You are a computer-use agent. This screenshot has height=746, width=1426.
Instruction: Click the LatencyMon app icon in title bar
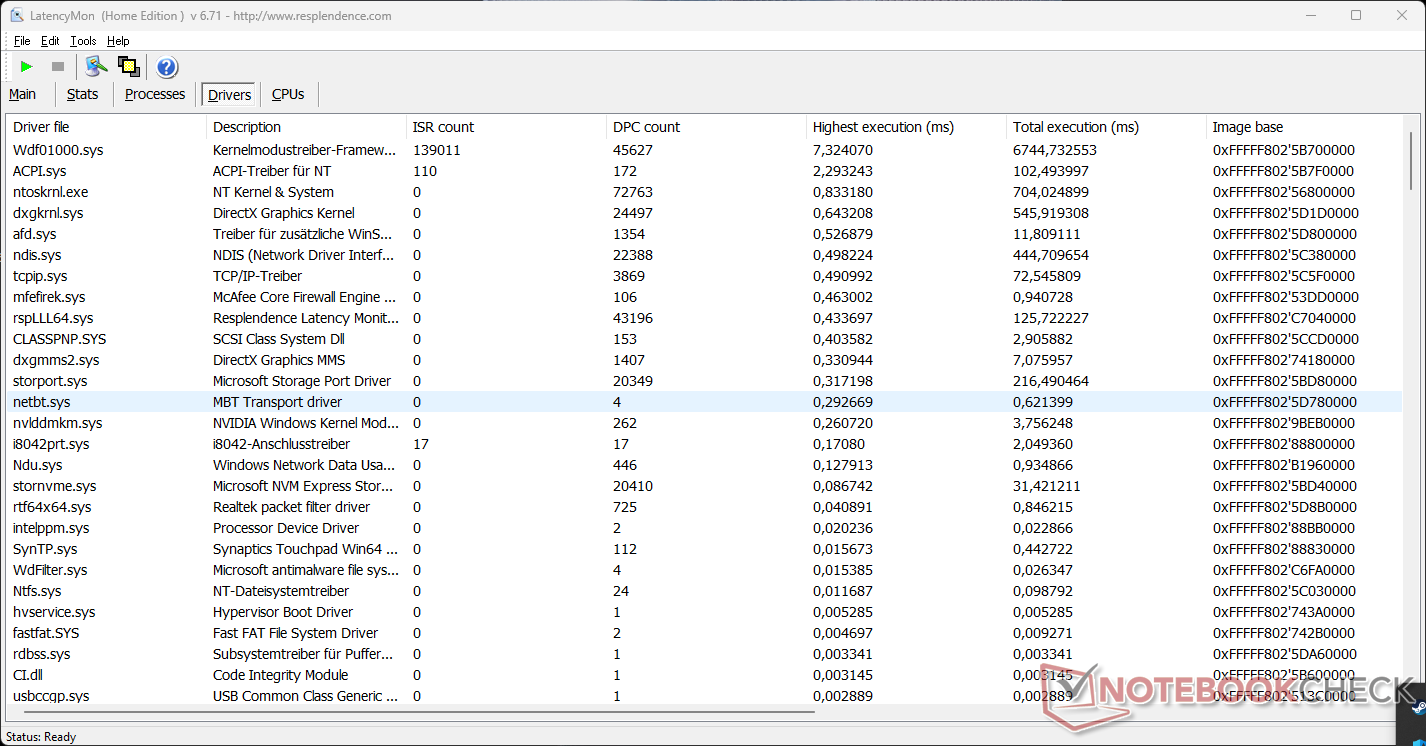17,16
